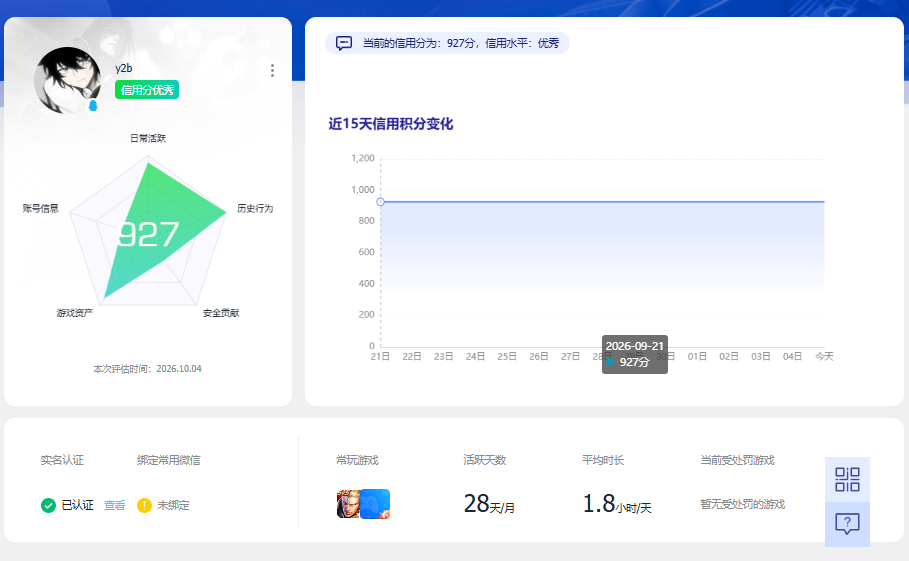
Task: Select the chart data point at 21日
Action: (x=380, y=202)
